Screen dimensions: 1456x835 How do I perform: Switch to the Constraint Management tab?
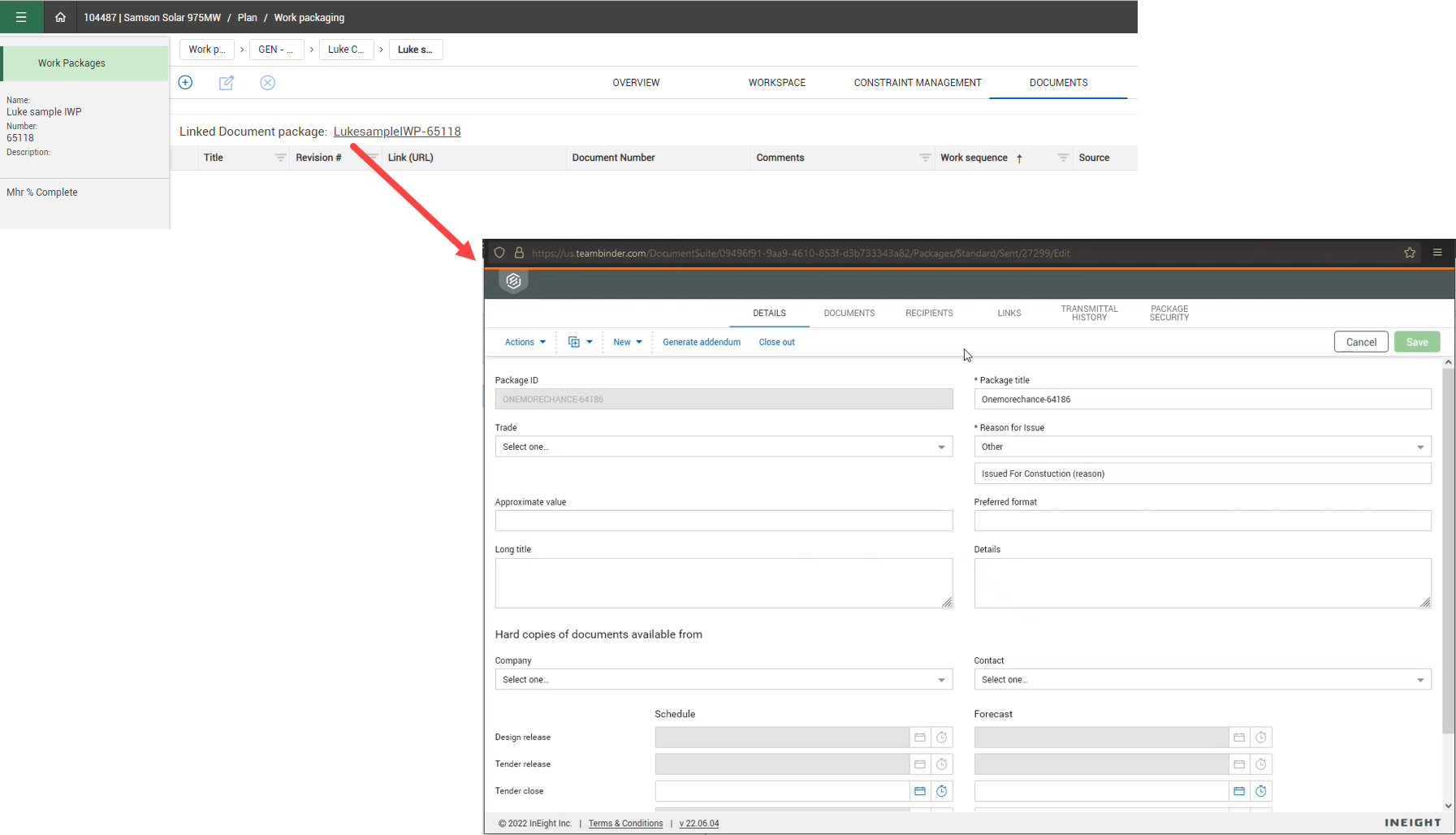tap(917, 83)
